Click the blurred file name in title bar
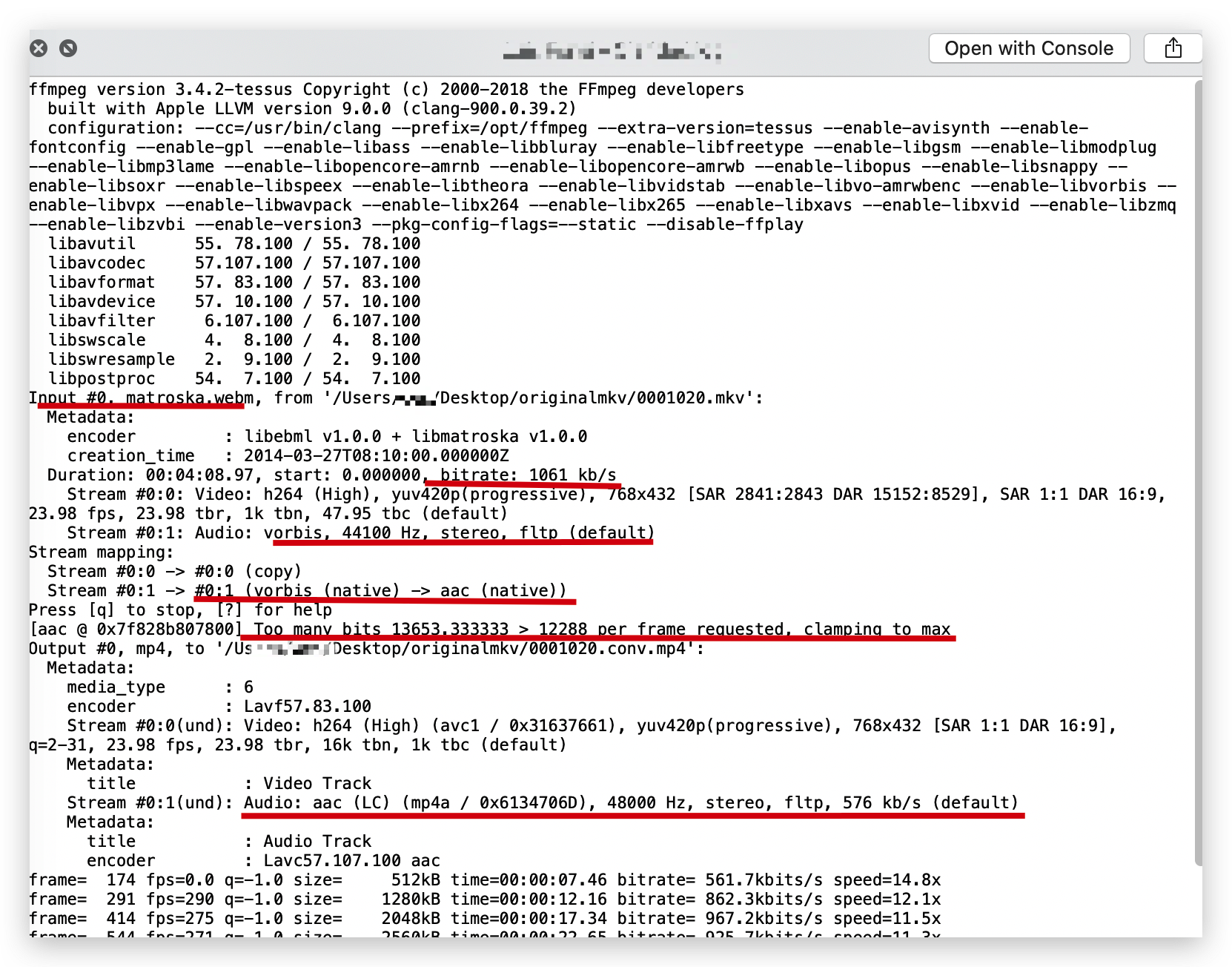The height and width of the screenshot is (967, 1232). [612, 50]
